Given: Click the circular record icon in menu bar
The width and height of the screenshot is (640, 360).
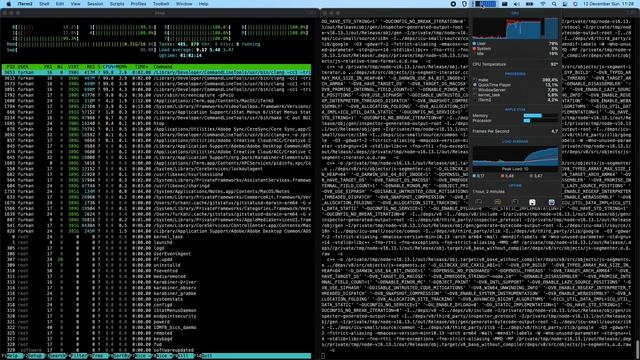Looking at the screenshot, I should (453, 4).
